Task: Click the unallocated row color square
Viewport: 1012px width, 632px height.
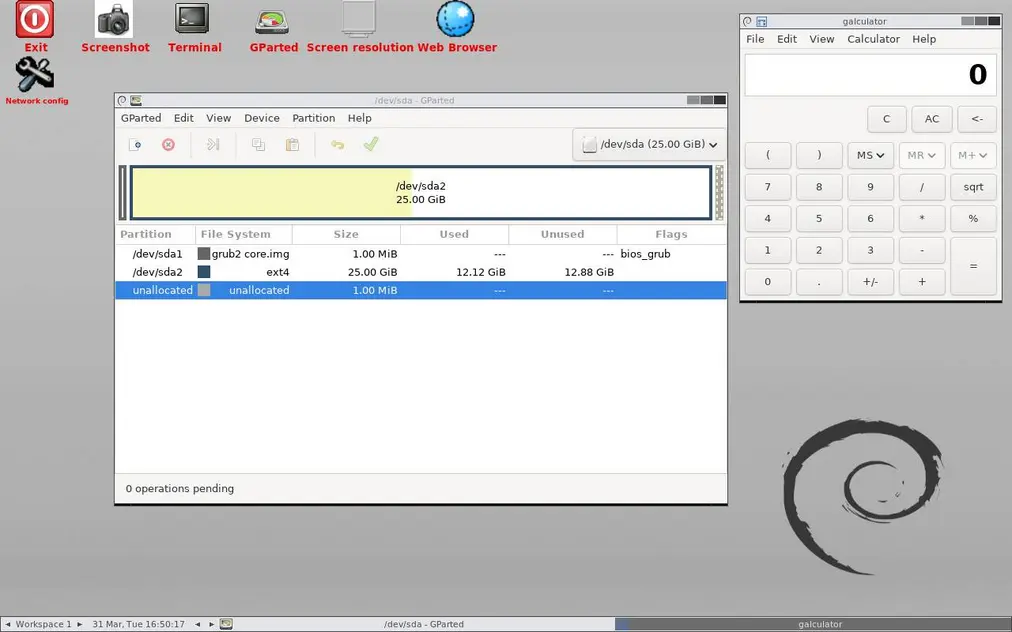Action: click(x=204, y=290)
